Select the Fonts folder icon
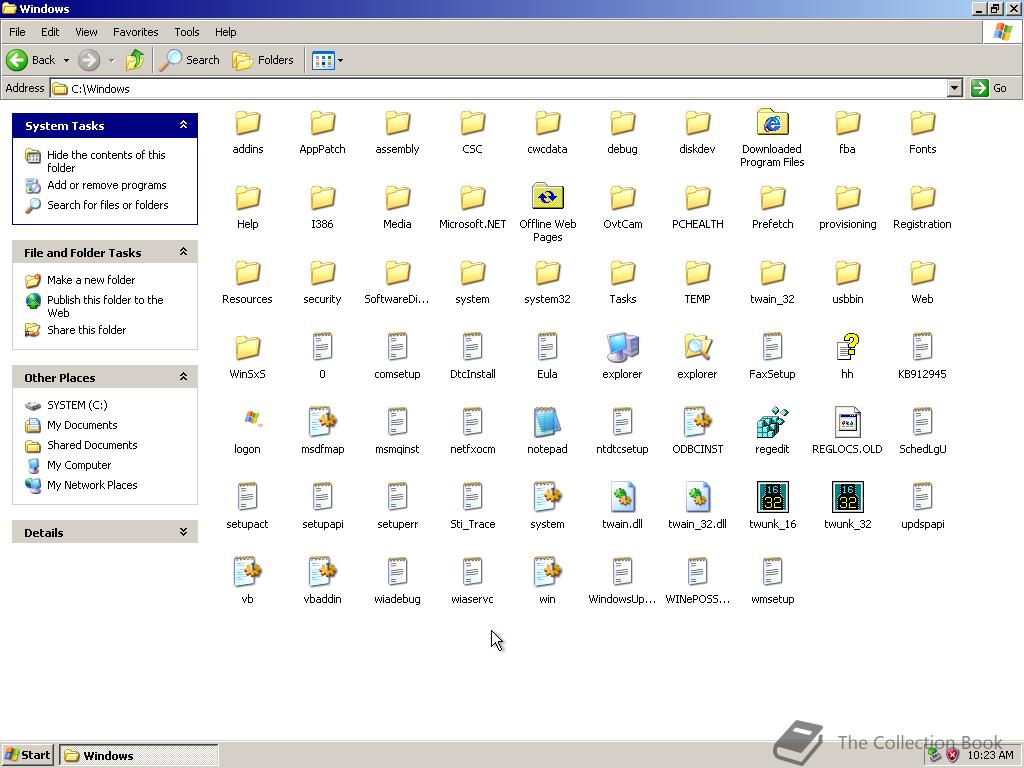The height and width of the screenshot is (768, 1024). coord(922,122)
